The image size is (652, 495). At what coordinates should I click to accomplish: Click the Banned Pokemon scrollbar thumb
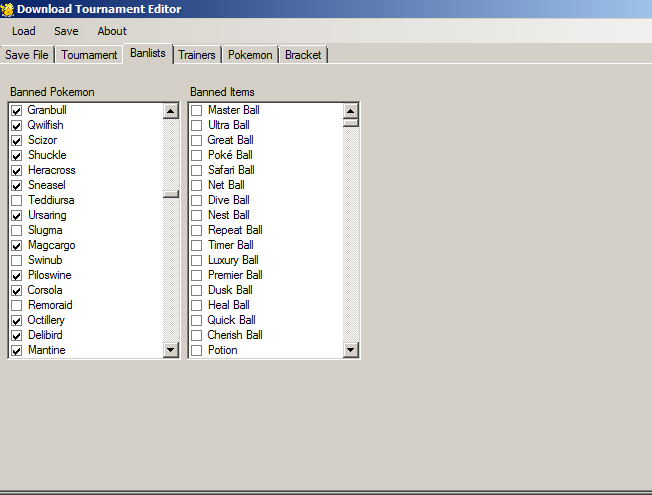(171, 194)
